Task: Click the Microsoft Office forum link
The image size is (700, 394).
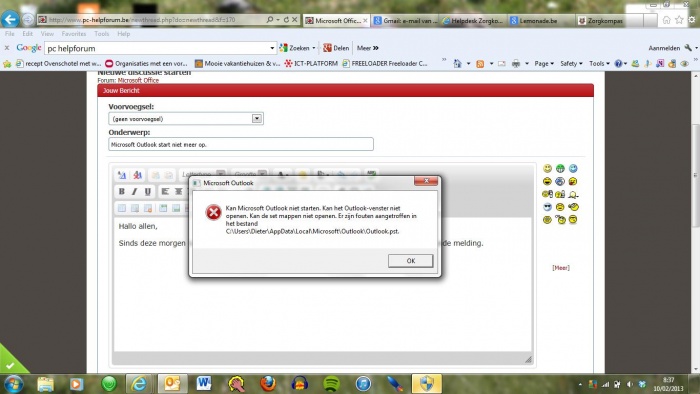Action: (138, 80)
